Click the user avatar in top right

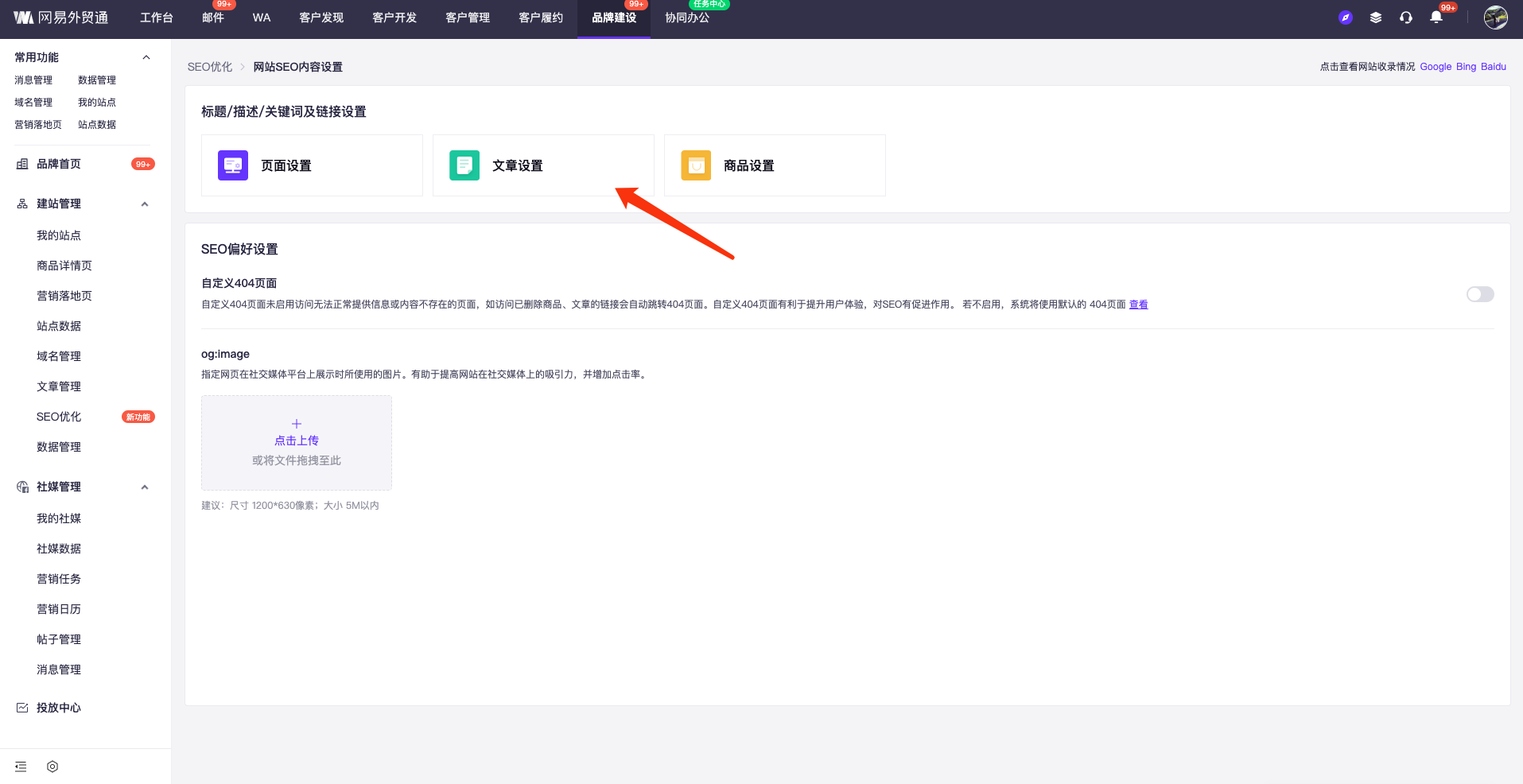point(1495,17)
